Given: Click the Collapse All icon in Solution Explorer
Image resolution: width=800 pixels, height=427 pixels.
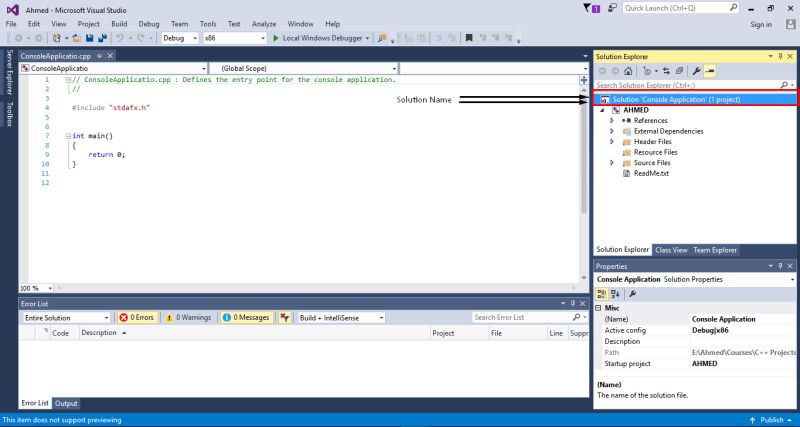Looking at the screenshot, I should (679, 71).
